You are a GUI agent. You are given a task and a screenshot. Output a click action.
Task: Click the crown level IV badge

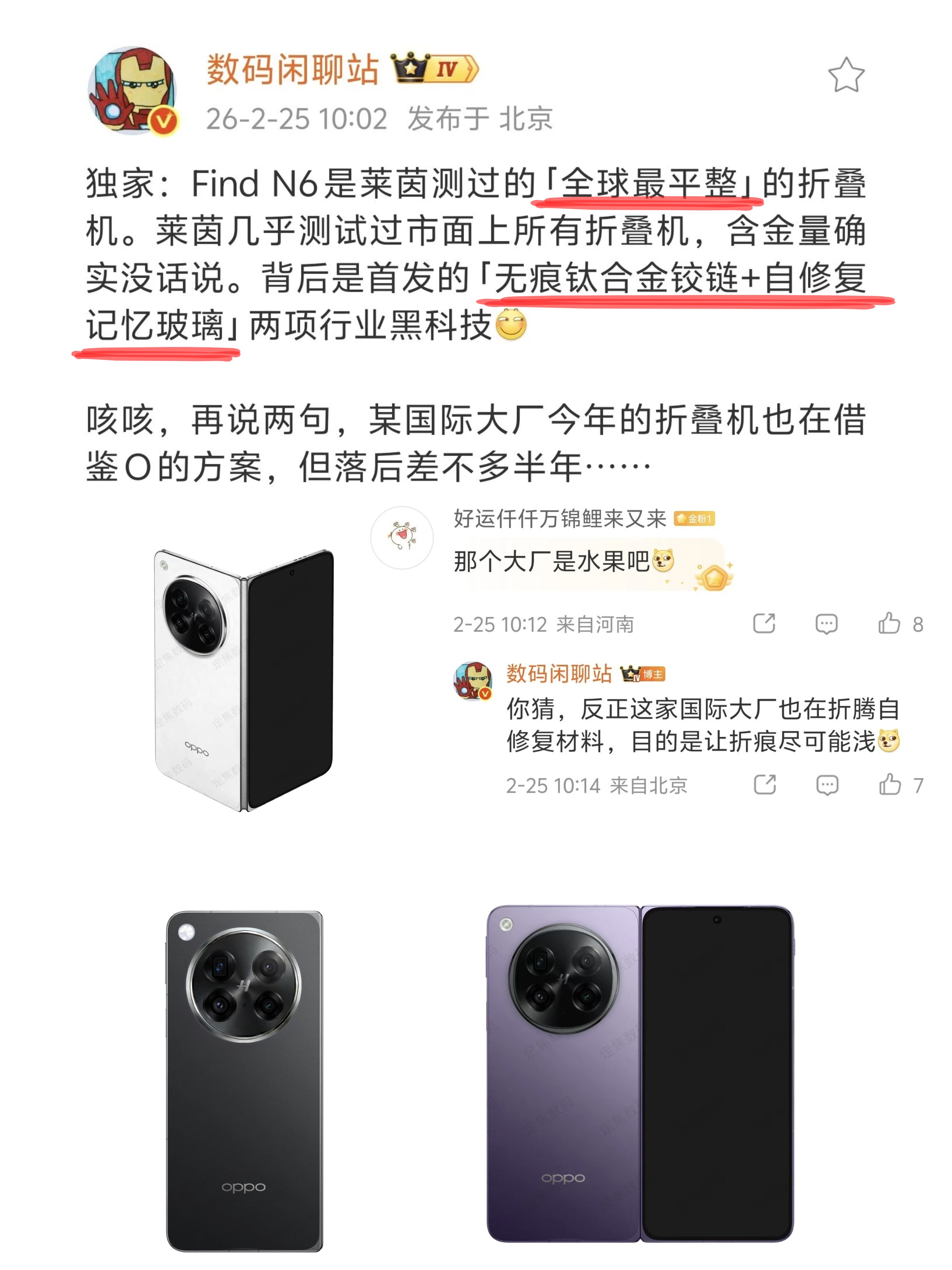[x=434, y=68]
